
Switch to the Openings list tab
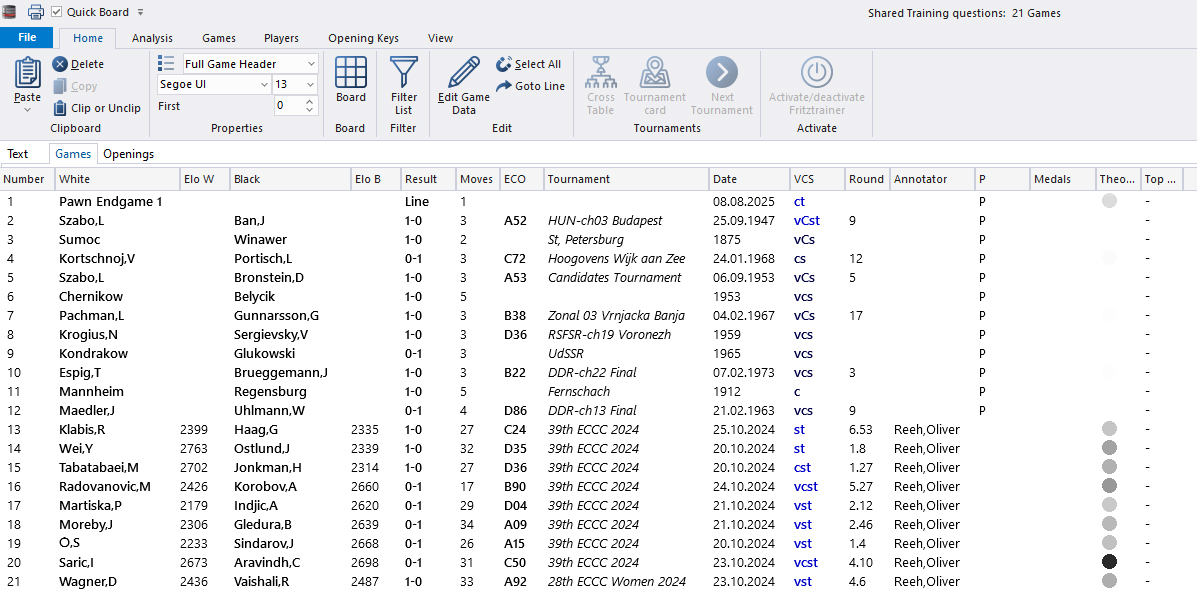point(128,154)
